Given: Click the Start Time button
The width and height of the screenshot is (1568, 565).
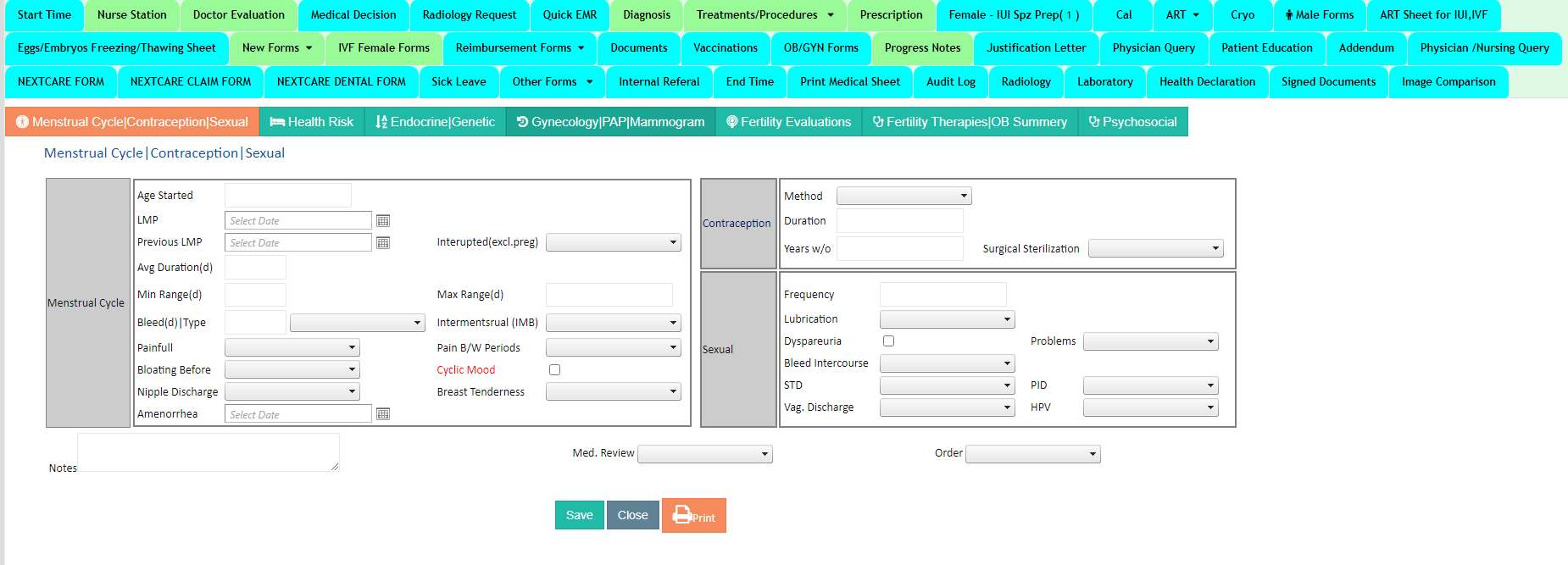Looking at the screenshot, I should [x=44, y=15].
